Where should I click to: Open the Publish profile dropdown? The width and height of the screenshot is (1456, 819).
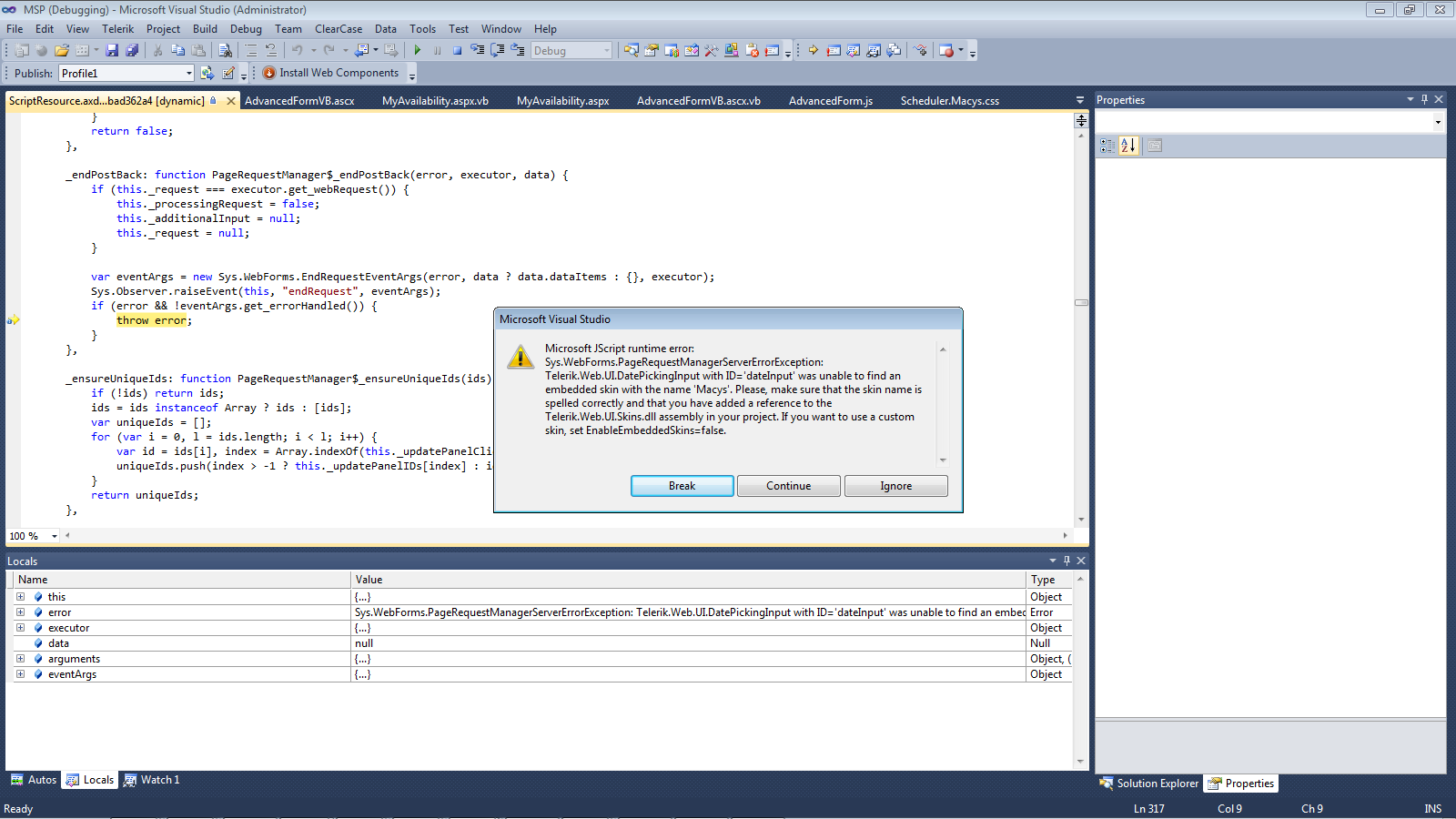click(189, 73)
